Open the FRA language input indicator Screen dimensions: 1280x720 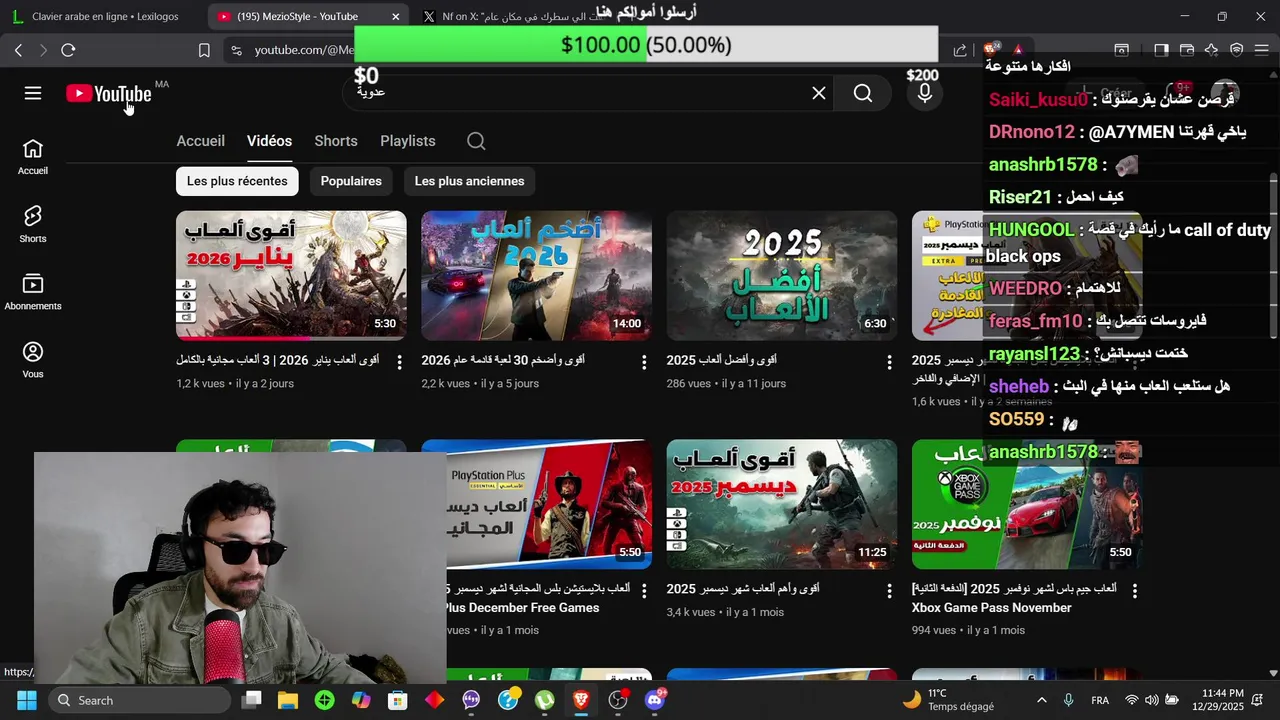point(1100,700)
